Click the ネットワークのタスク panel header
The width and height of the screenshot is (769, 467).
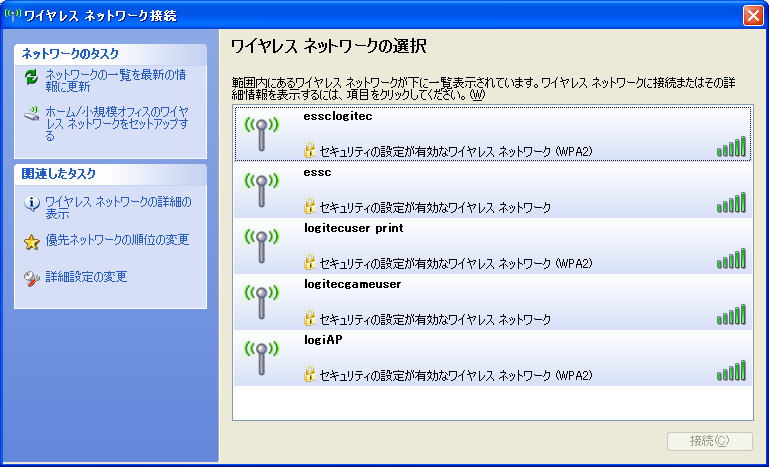110,54
